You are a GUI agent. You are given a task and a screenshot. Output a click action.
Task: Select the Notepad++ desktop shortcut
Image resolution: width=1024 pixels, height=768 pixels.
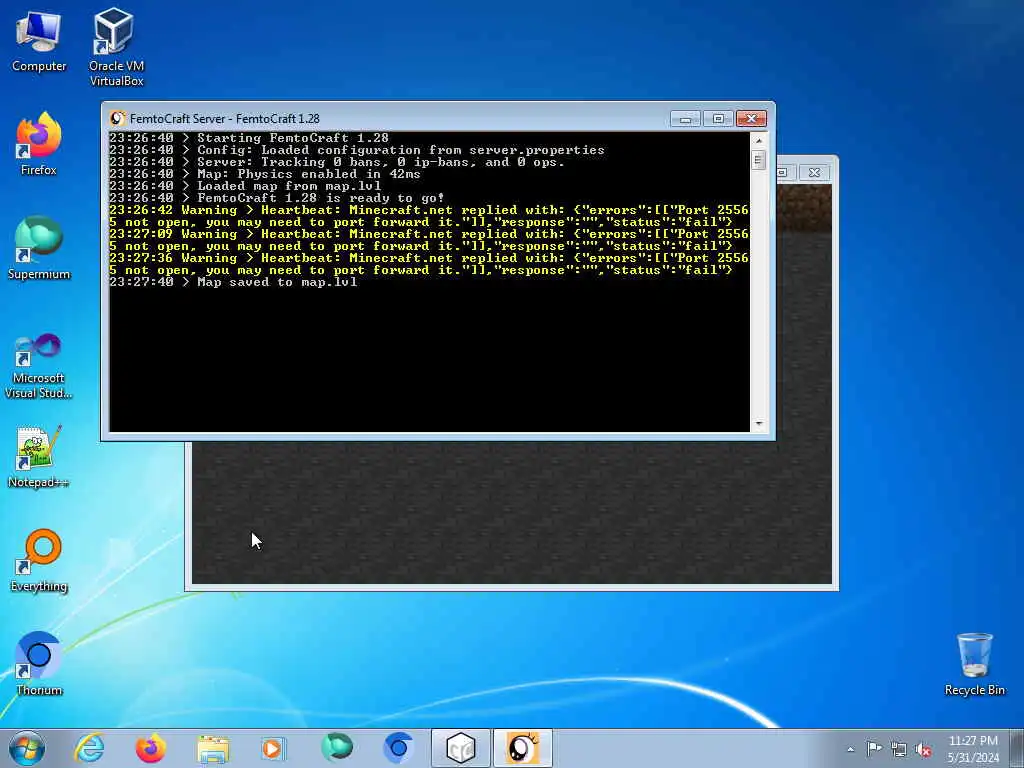pyautogui.click(x=39, y=457)
